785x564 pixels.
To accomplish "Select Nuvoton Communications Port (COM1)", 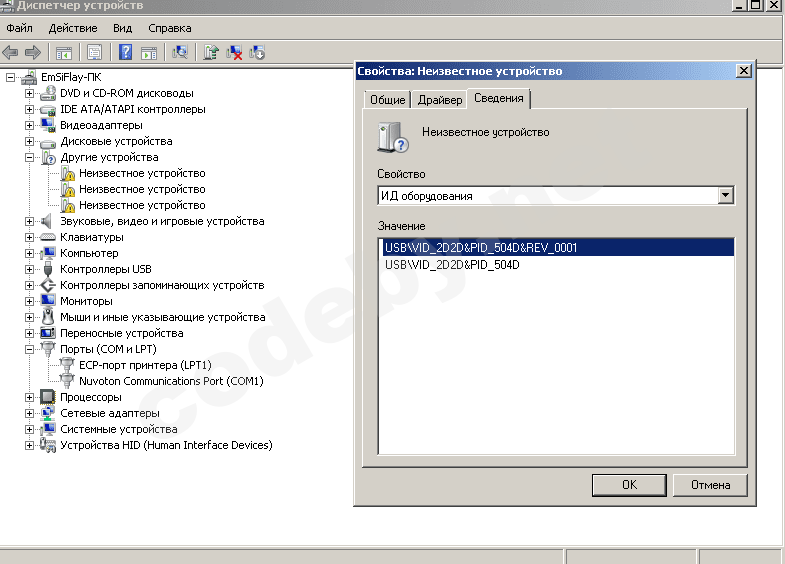I will (171, 381).
